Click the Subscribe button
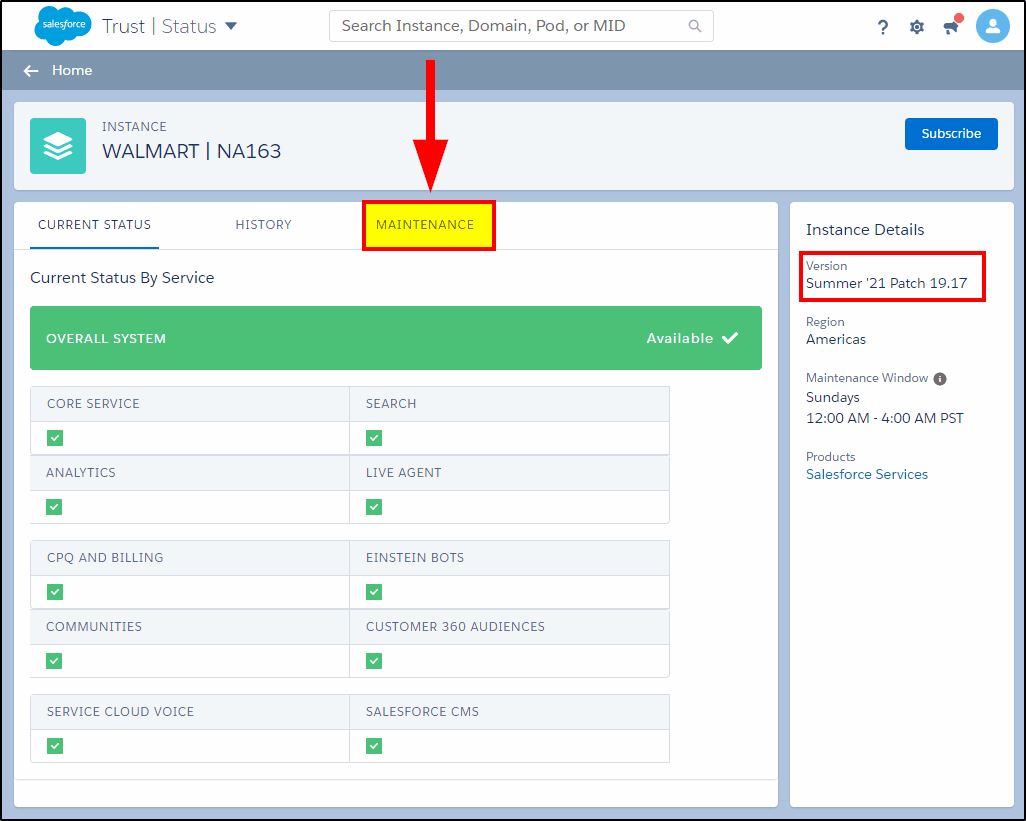Image resolution: width=1026 pixels, height=821 pixels. click(951, 133)
